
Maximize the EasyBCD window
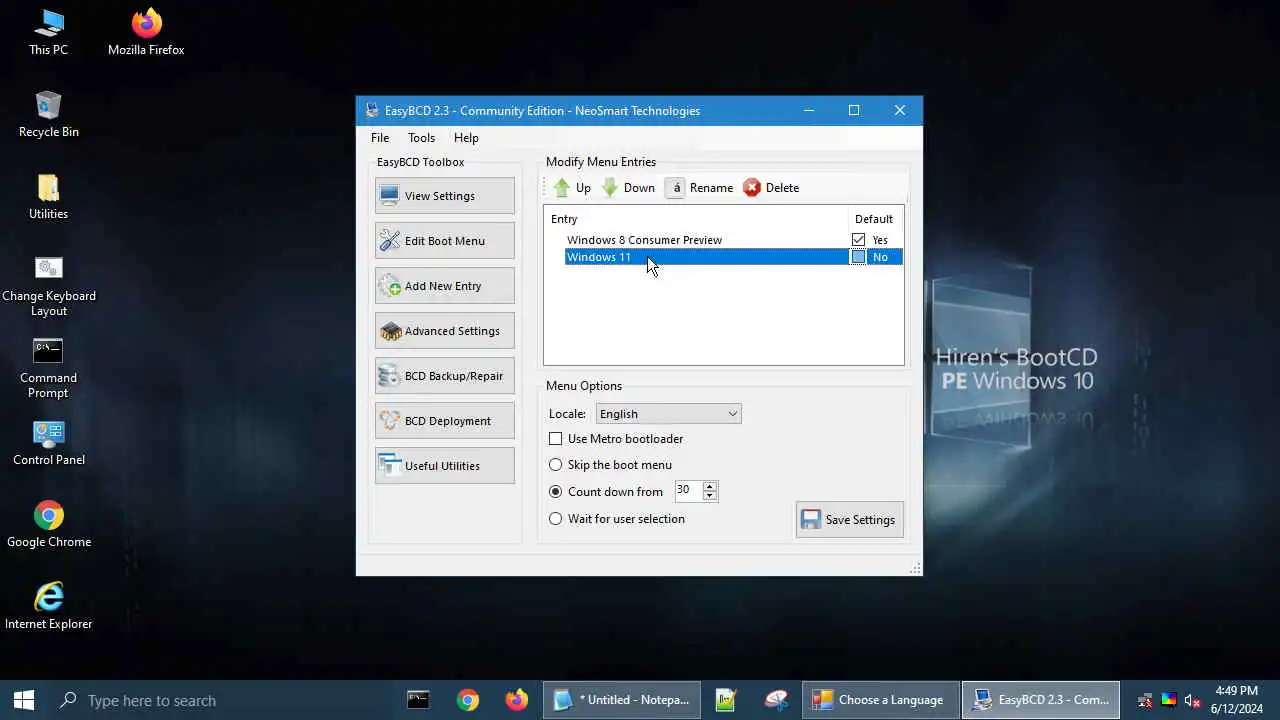tap(854, 111)
